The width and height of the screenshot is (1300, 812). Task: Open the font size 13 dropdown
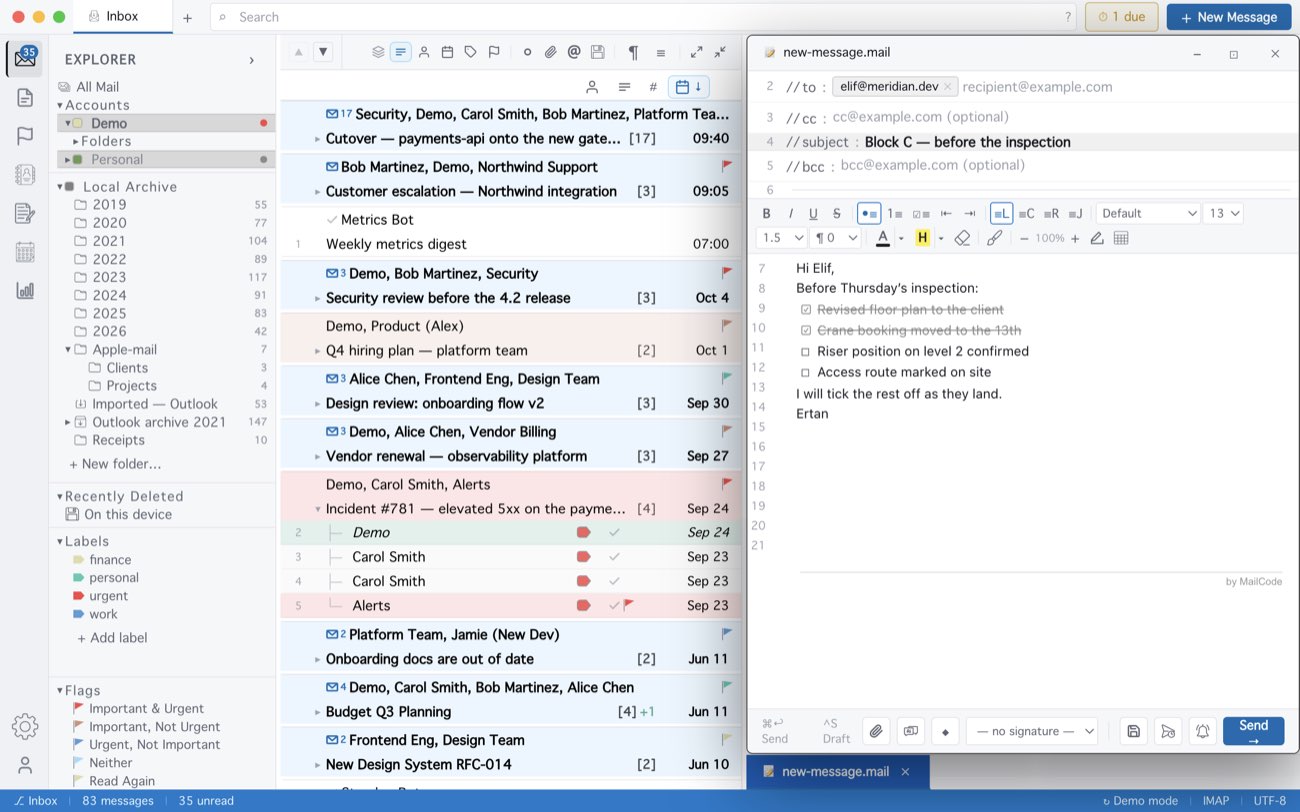[x=1223, y=213]
